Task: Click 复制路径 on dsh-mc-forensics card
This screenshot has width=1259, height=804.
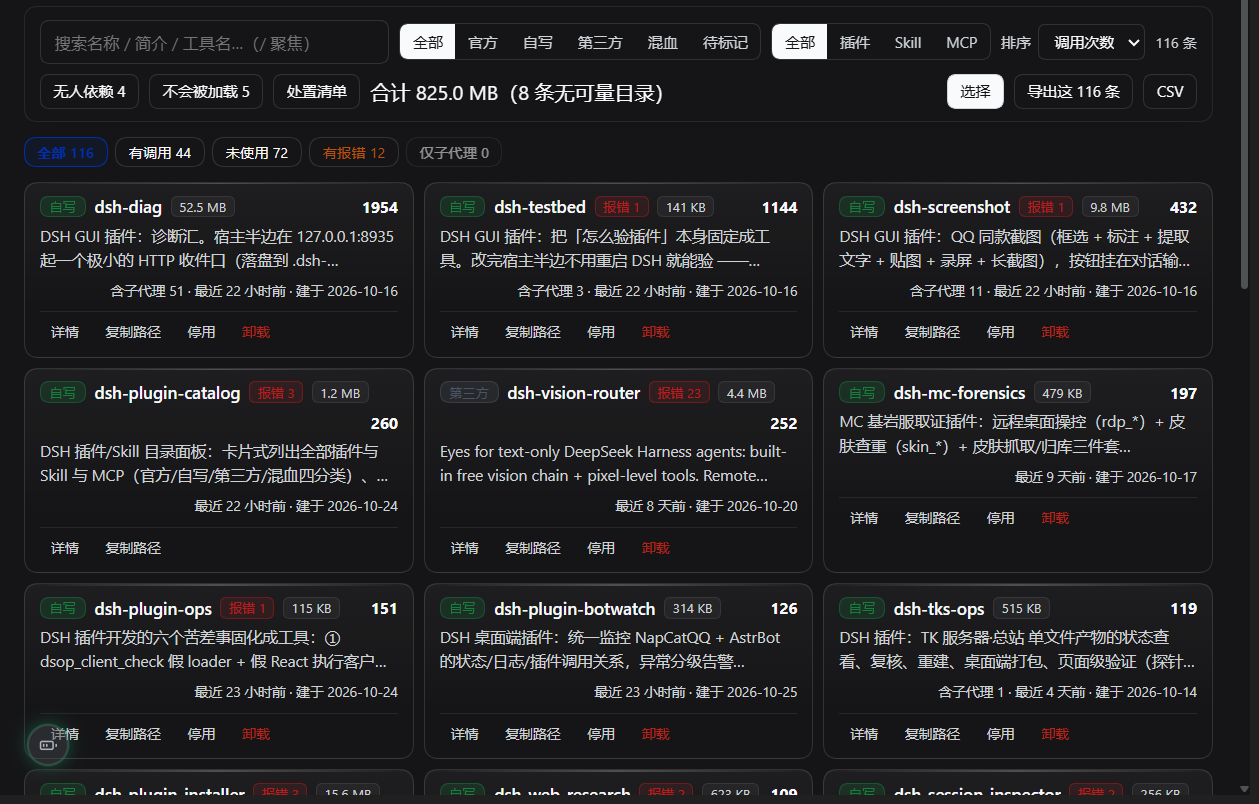Action: click(x=933, y=518)
